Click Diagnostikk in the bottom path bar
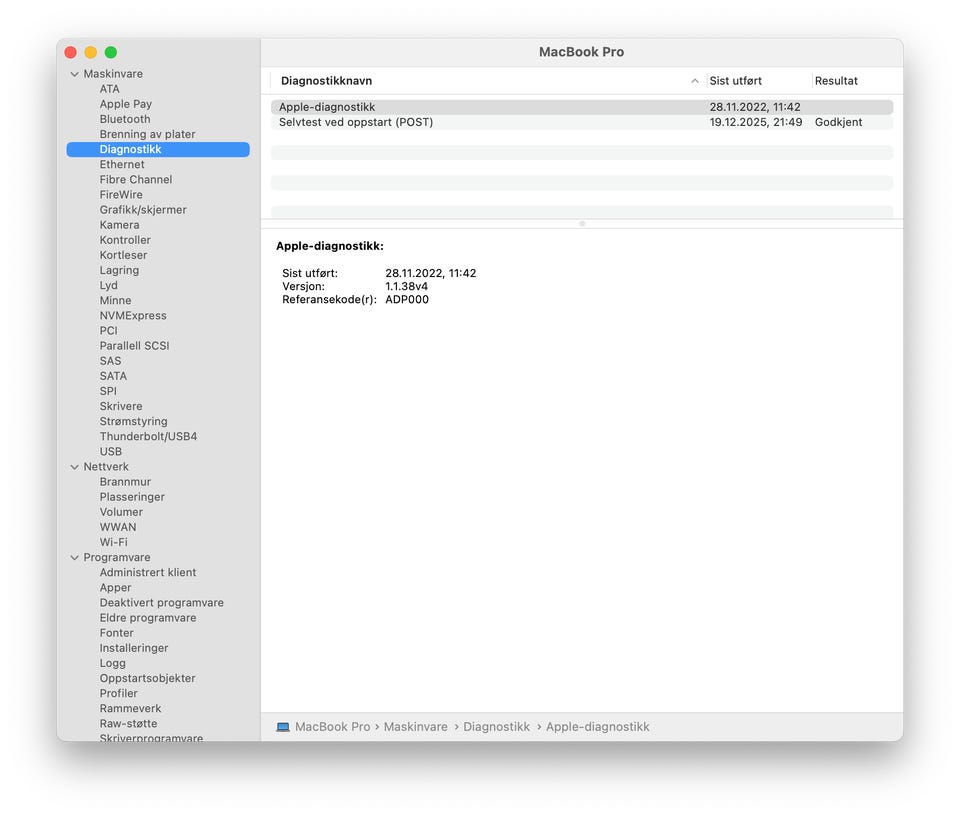960x816 pixels. click(496, 727)
